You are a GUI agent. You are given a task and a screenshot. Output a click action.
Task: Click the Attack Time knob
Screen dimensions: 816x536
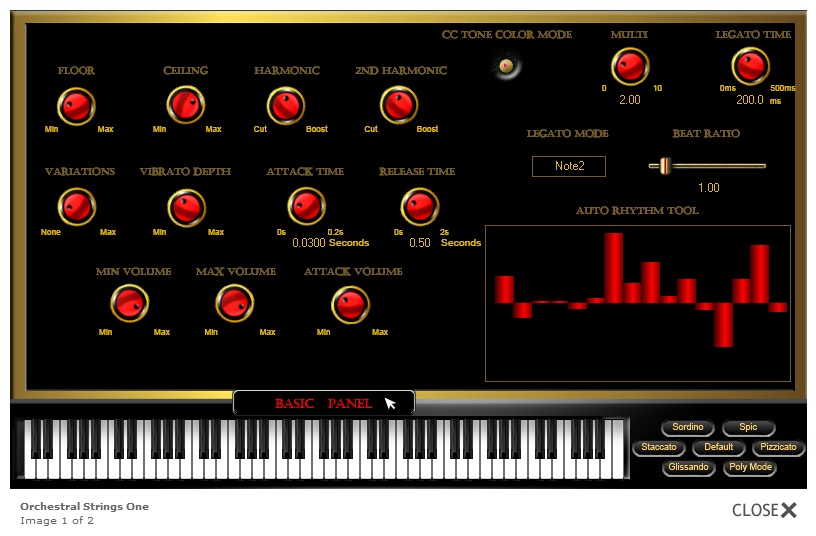[x=306, y=207]
